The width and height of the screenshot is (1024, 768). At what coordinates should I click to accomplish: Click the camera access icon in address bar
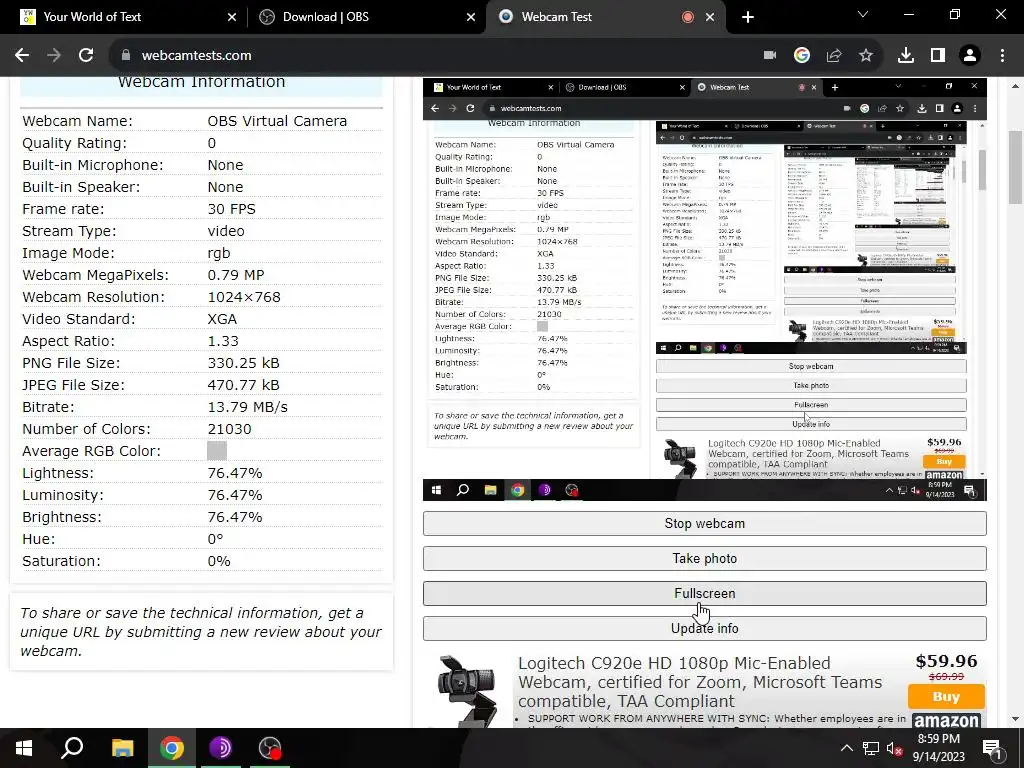pos(770,56)
